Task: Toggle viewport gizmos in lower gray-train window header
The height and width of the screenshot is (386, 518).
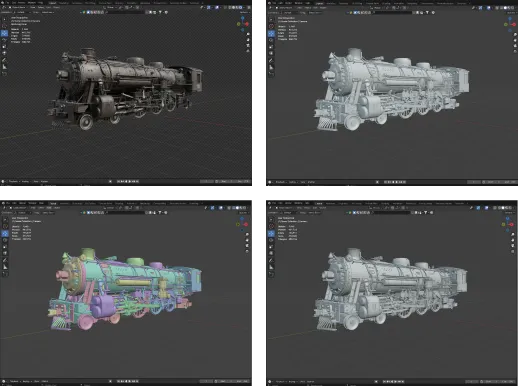Action: pyautogui.click(x=478, y=208)
